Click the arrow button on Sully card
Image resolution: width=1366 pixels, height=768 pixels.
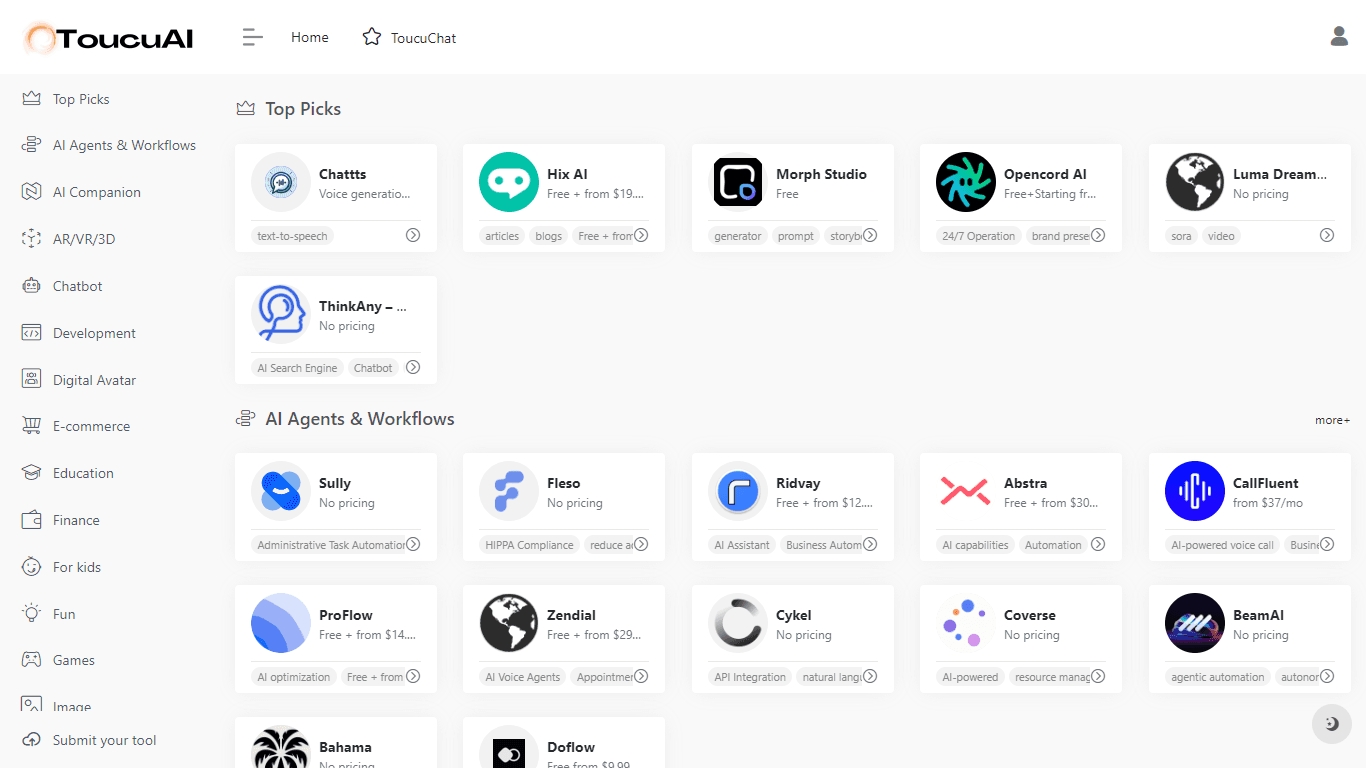[x=413, y=544]
